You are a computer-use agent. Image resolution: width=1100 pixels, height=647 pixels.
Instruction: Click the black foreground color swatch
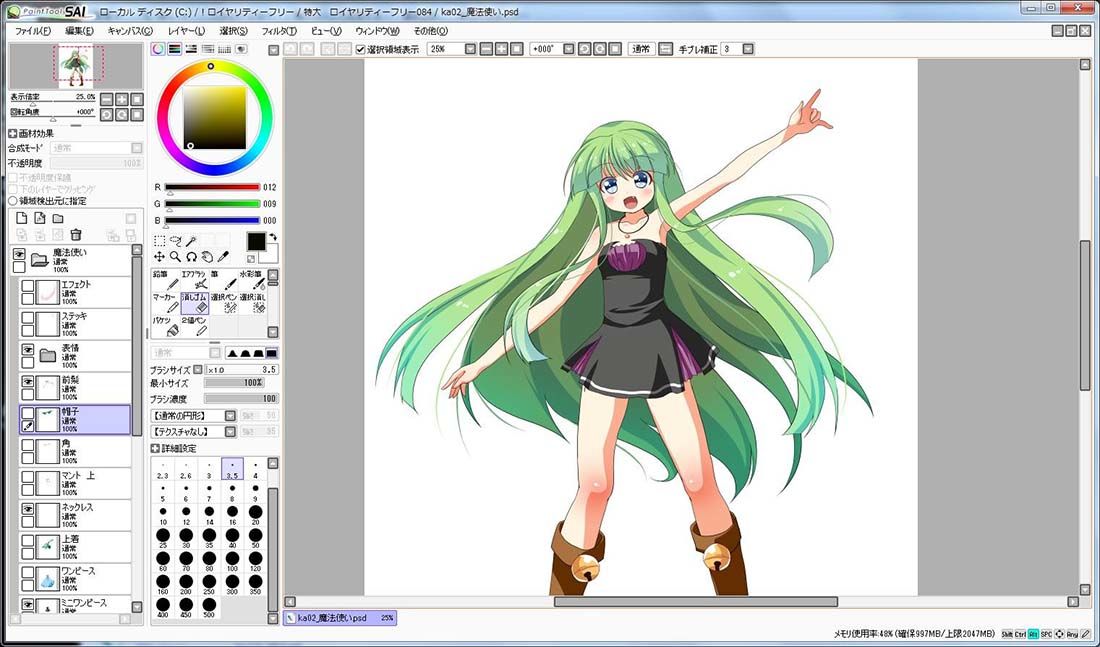click(256, 241)
